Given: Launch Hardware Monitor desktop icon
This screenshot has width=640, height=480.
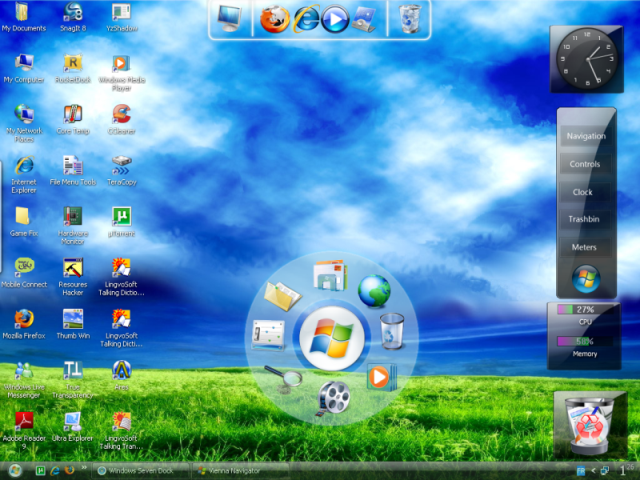Looking at the screenshot, I should [73, 226].
